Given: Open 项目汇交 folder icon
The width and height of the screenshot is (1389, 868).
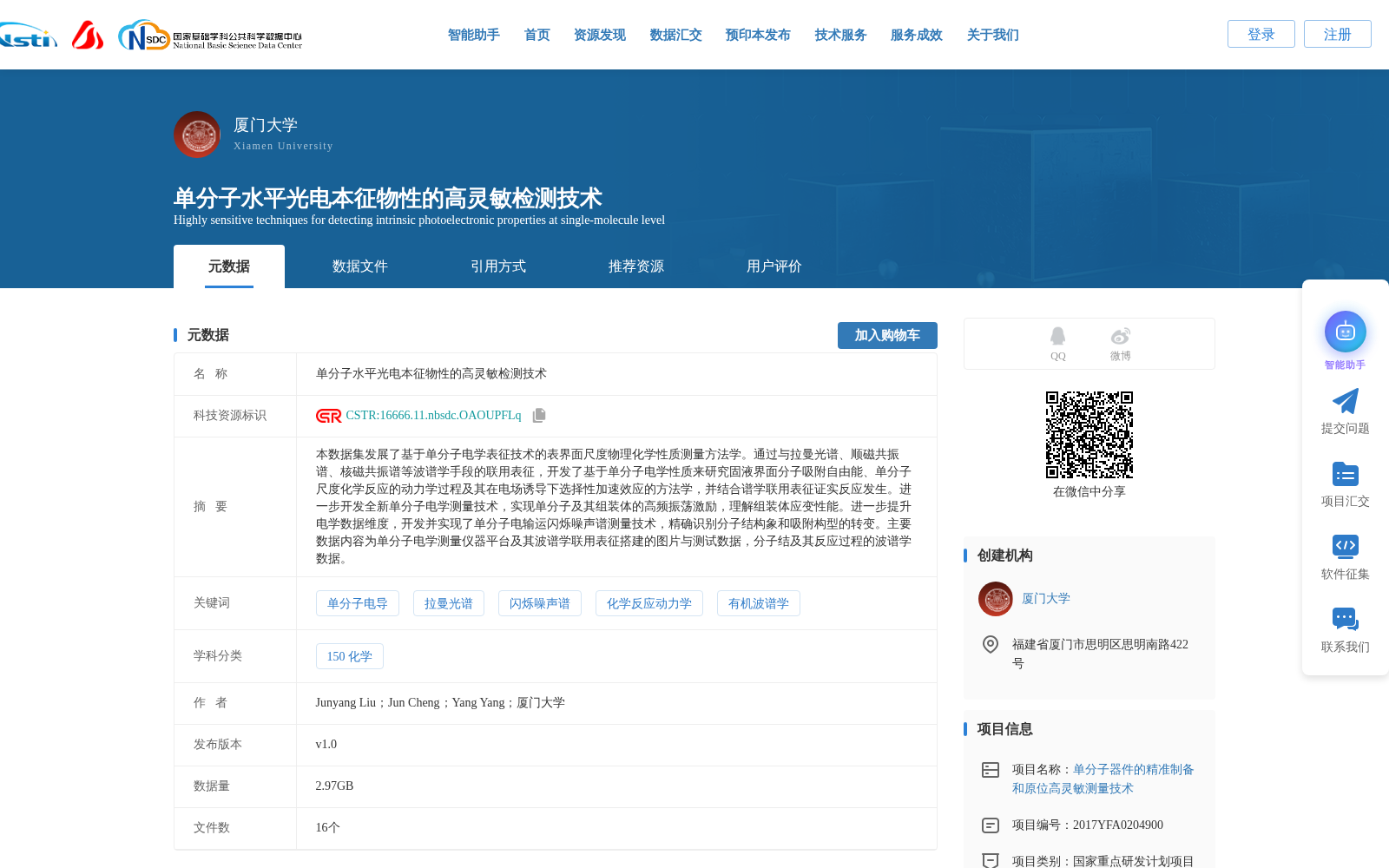Looking at the screenshot, I should click(1345, 474).
